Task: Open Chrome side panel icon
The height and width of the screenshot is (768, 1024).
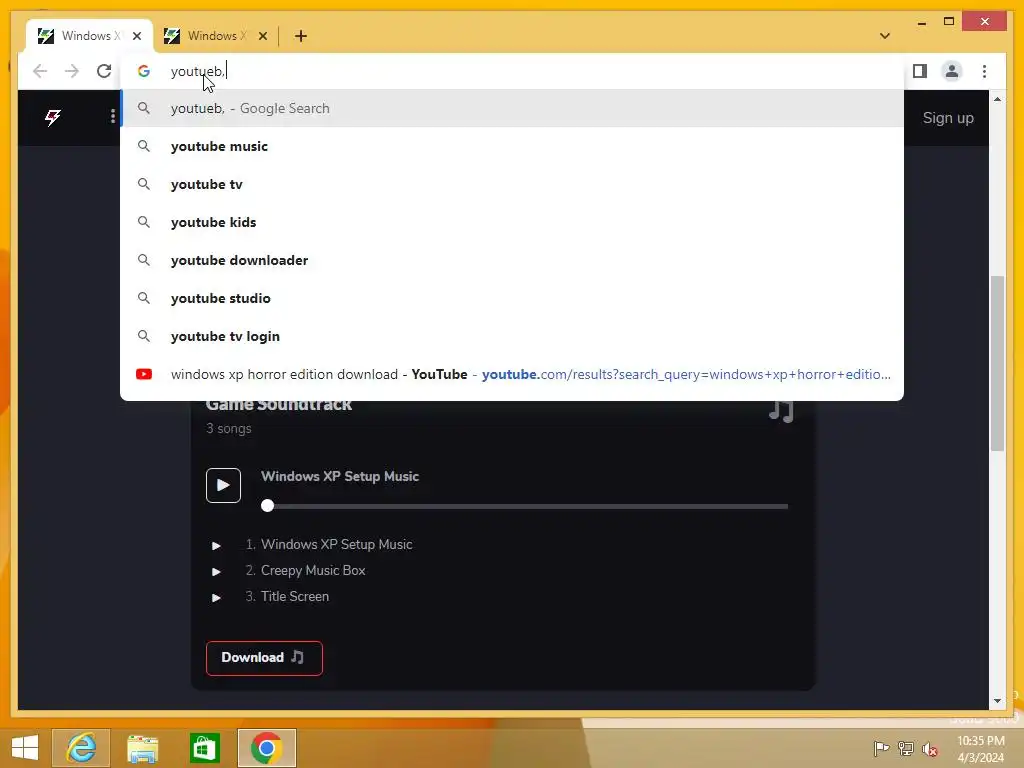Action: pyautogui.click(x=920, y=71)
